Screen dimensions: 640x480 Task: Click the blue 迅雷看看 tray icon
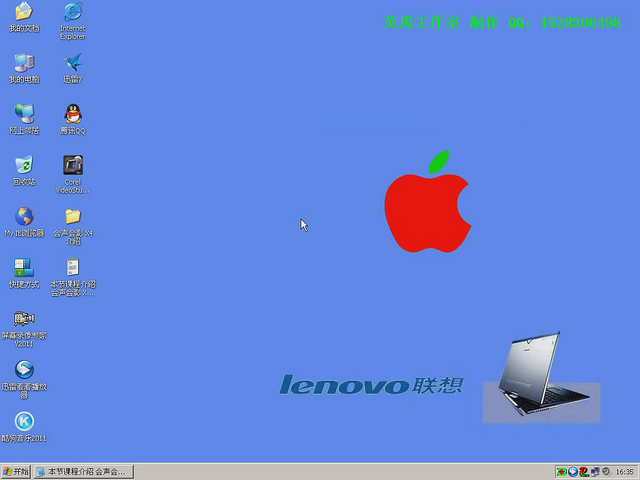[573, 472]
